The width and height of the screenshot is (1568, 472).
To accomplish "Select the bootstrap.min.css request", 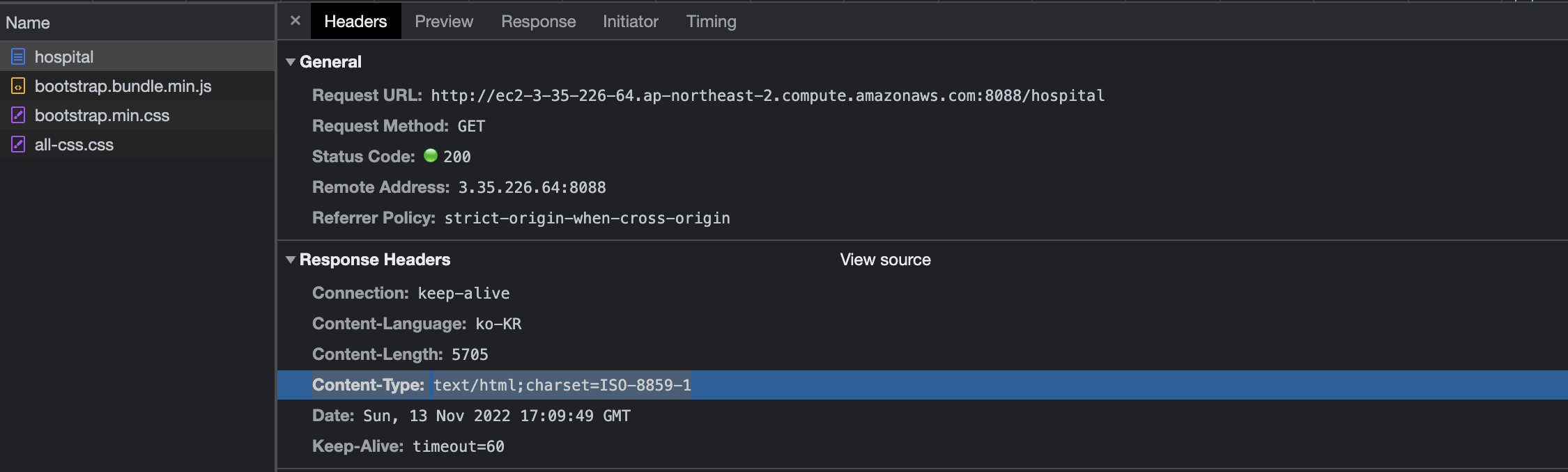I will click(x=137, y=115).
